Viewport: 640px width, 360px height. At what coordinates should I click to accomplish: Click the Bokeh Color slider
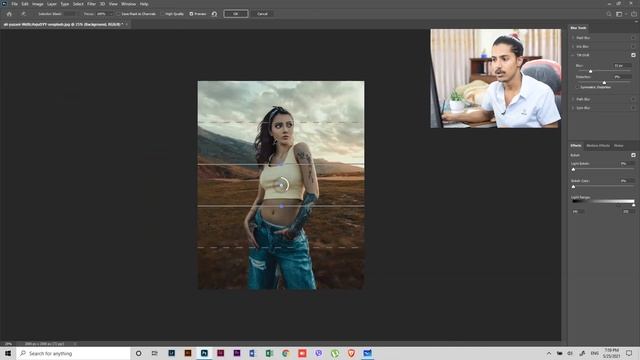point(573,186)
